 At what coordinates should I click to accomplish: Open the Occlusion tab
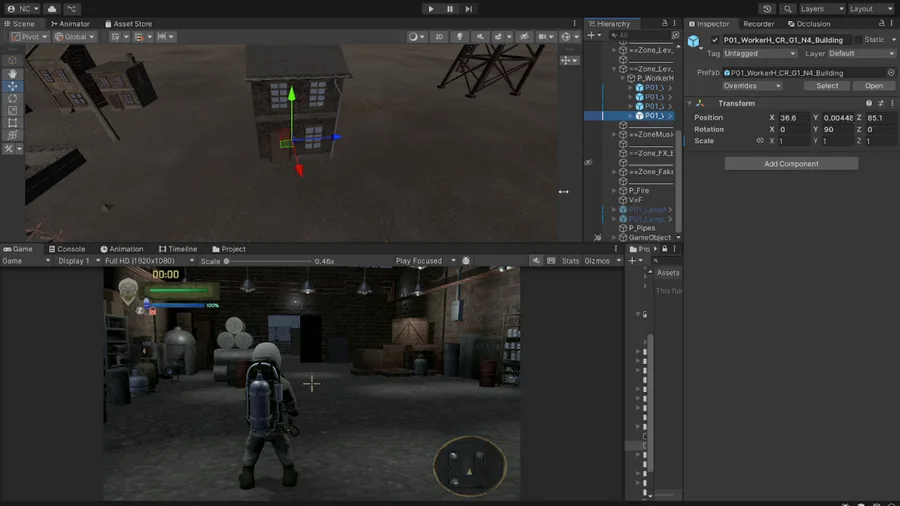[x=809, y=24]
